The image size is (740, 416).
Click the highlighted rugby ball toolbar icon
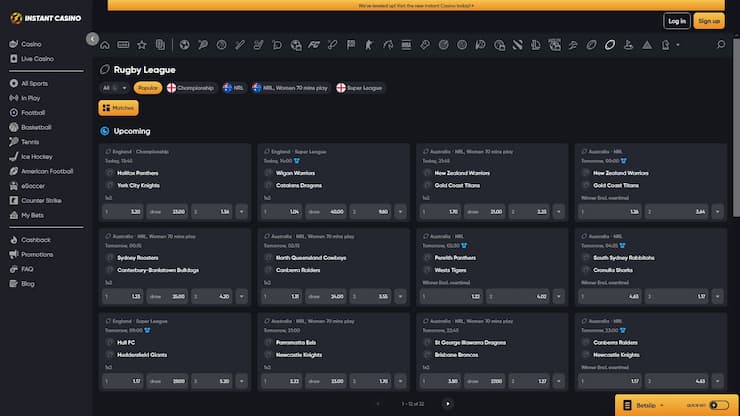[610, 45]
